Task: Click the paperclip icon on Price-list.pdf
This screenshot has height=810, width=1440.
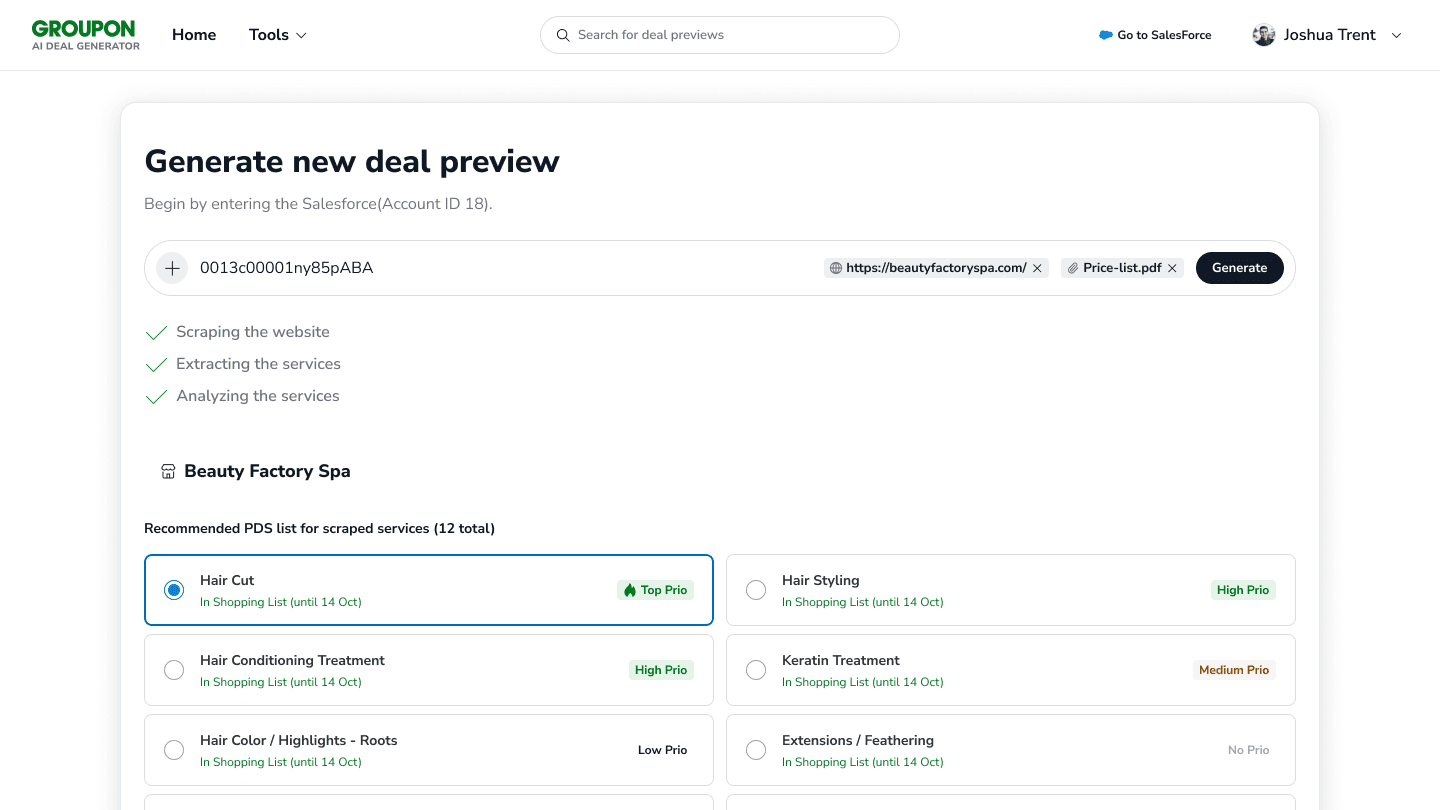Action: pyautogui.click(x=1073, y=268)
